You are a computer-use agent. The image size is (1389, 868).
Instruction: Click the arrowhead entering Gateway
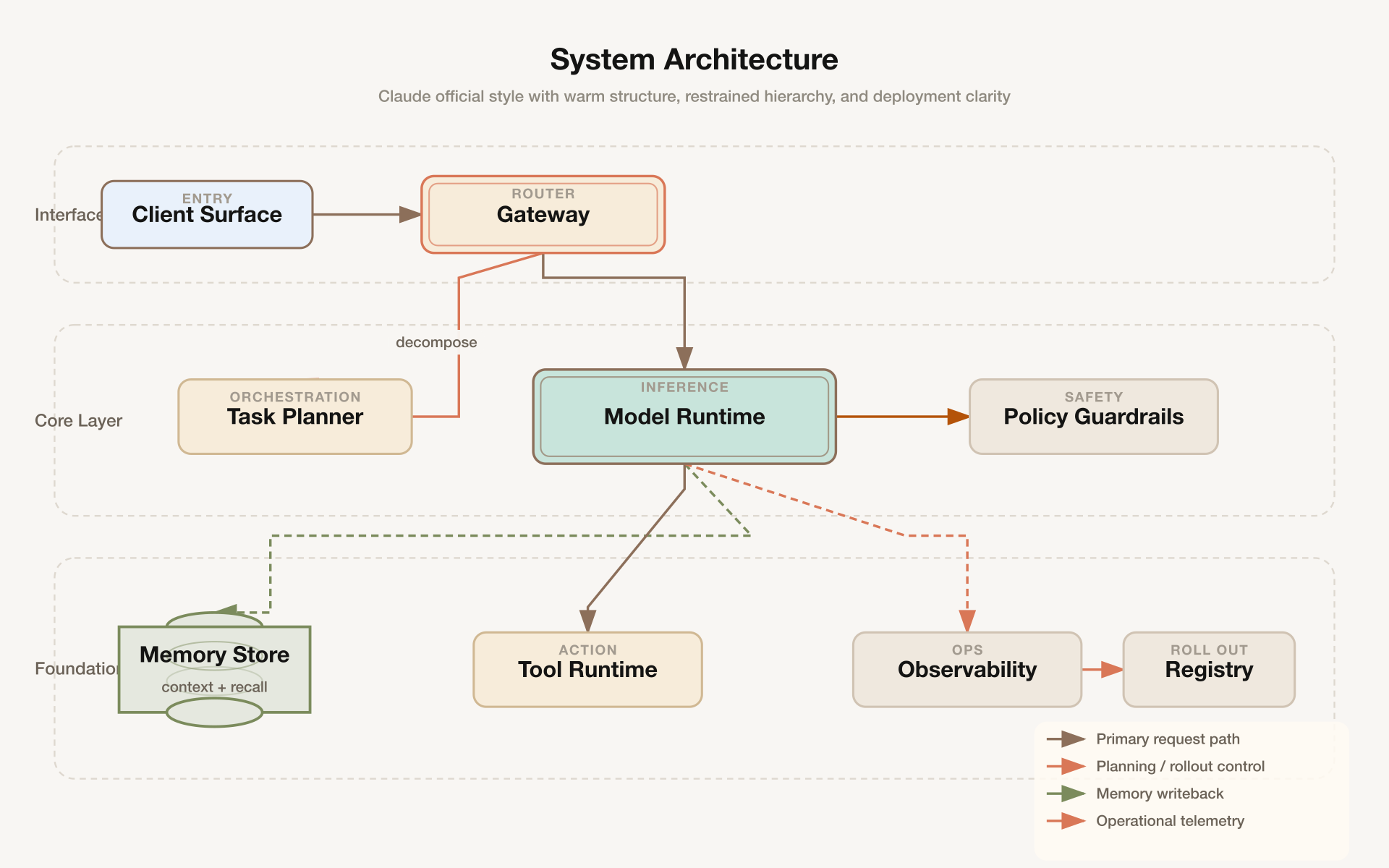point(410,214)
